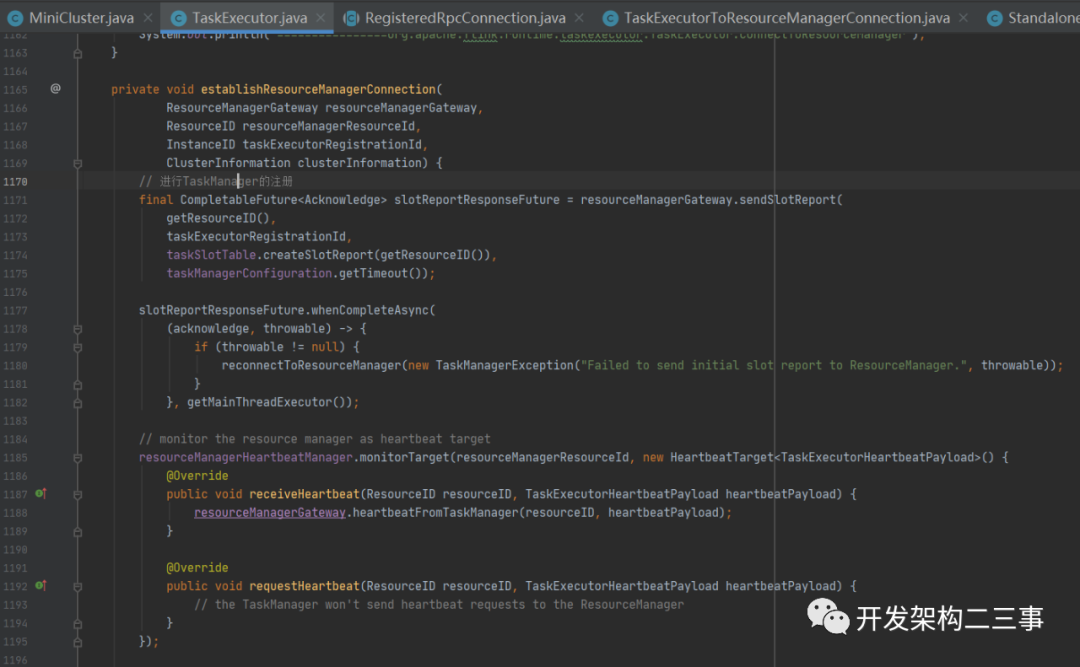The image size is (1080, 667).
Task: Collapse requestHeartbeat fold at line 1192
Action: (78, 587)
